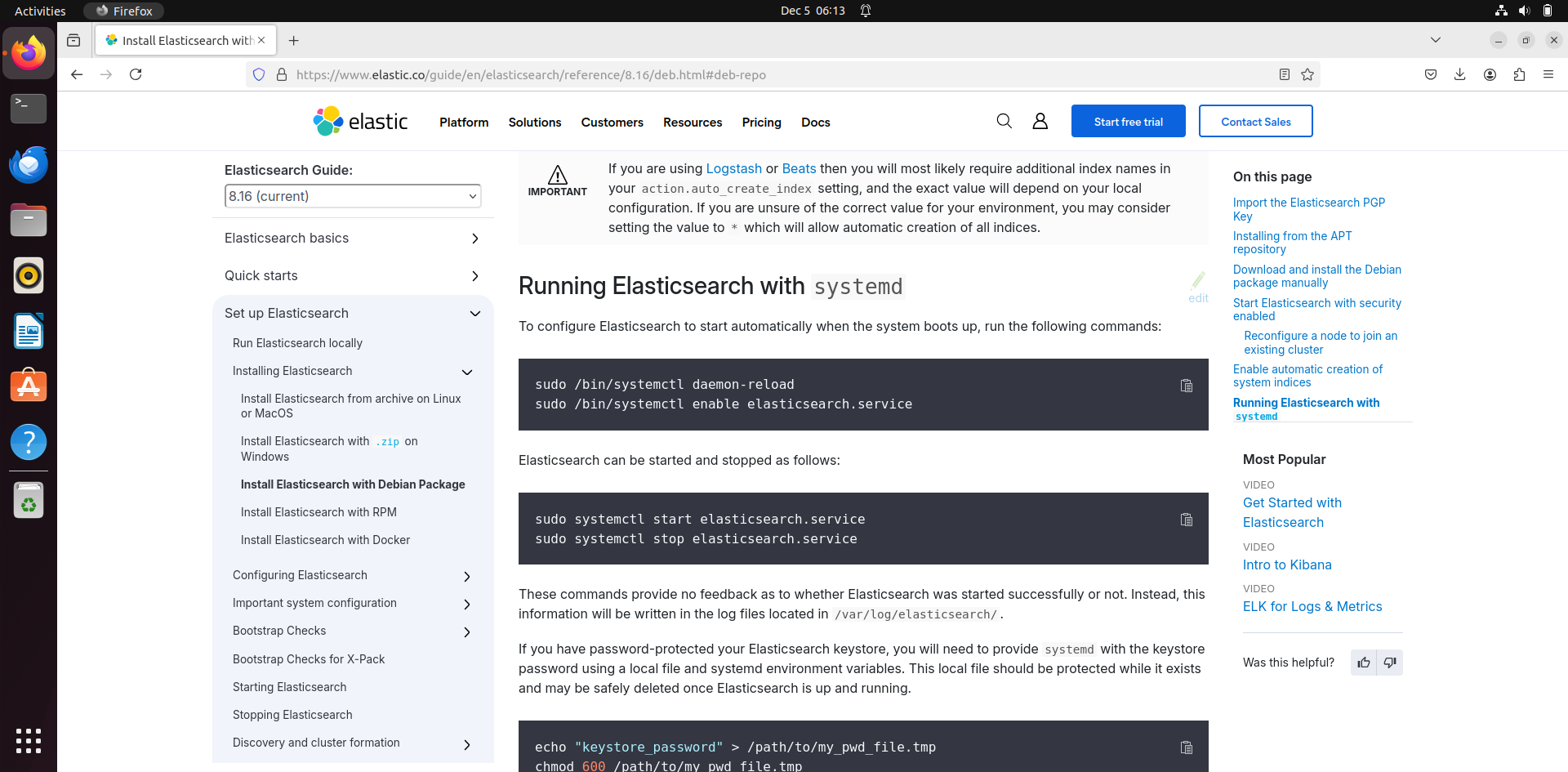Open the Firefox downloads panel
Viewport: 1568px width, 772px height.
1460,74
